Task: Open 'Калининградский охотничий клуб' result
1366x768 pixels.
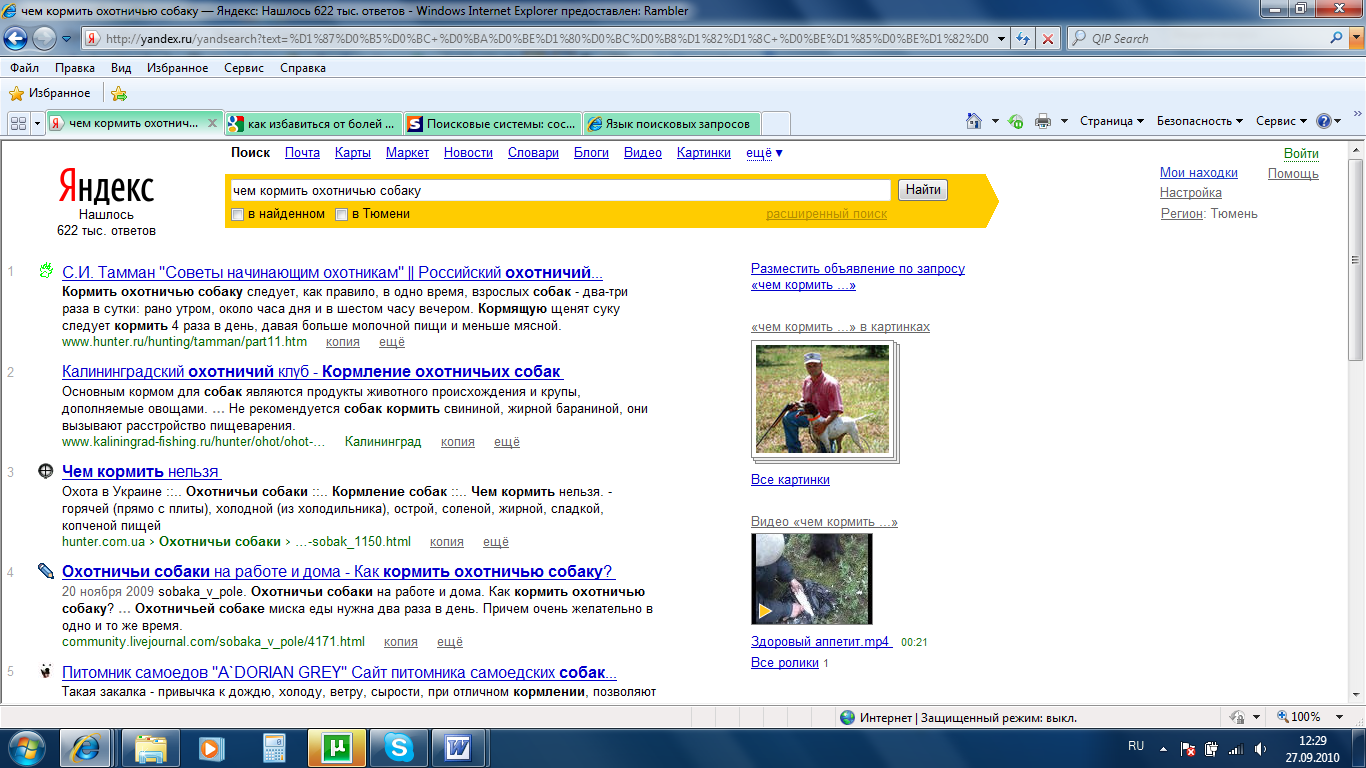Action: click(x=311, y=372)
